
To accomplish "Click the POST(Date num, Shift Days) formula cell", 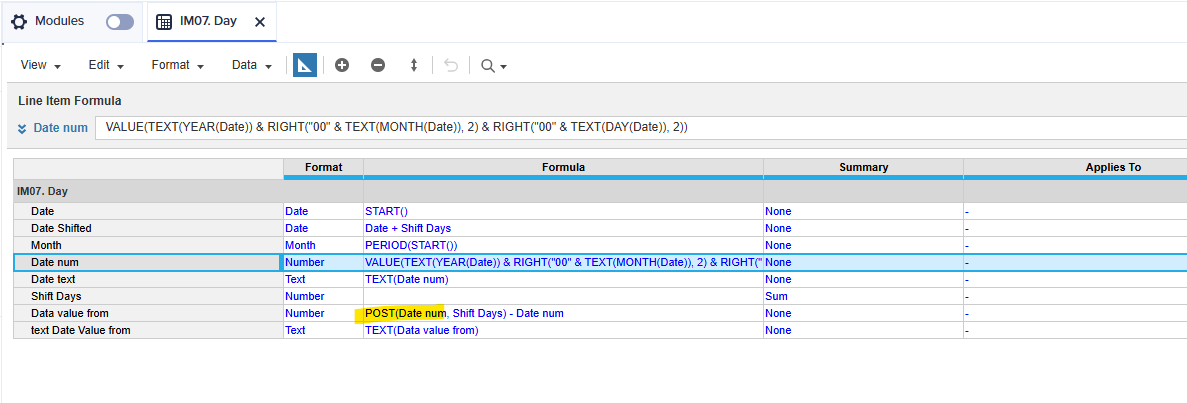I will [x=563, y=313].
